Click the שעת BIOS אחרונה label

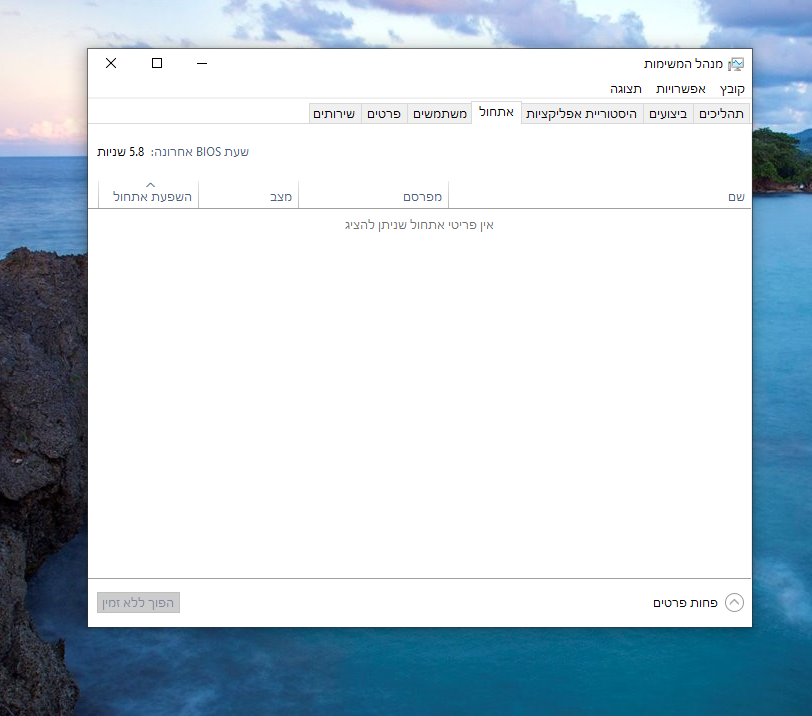tap(200, 152)
